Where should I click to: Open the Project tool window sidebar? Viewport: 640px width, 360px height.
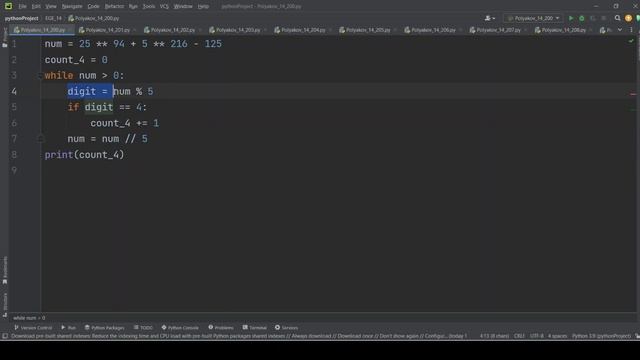click(x=4, y=38)
